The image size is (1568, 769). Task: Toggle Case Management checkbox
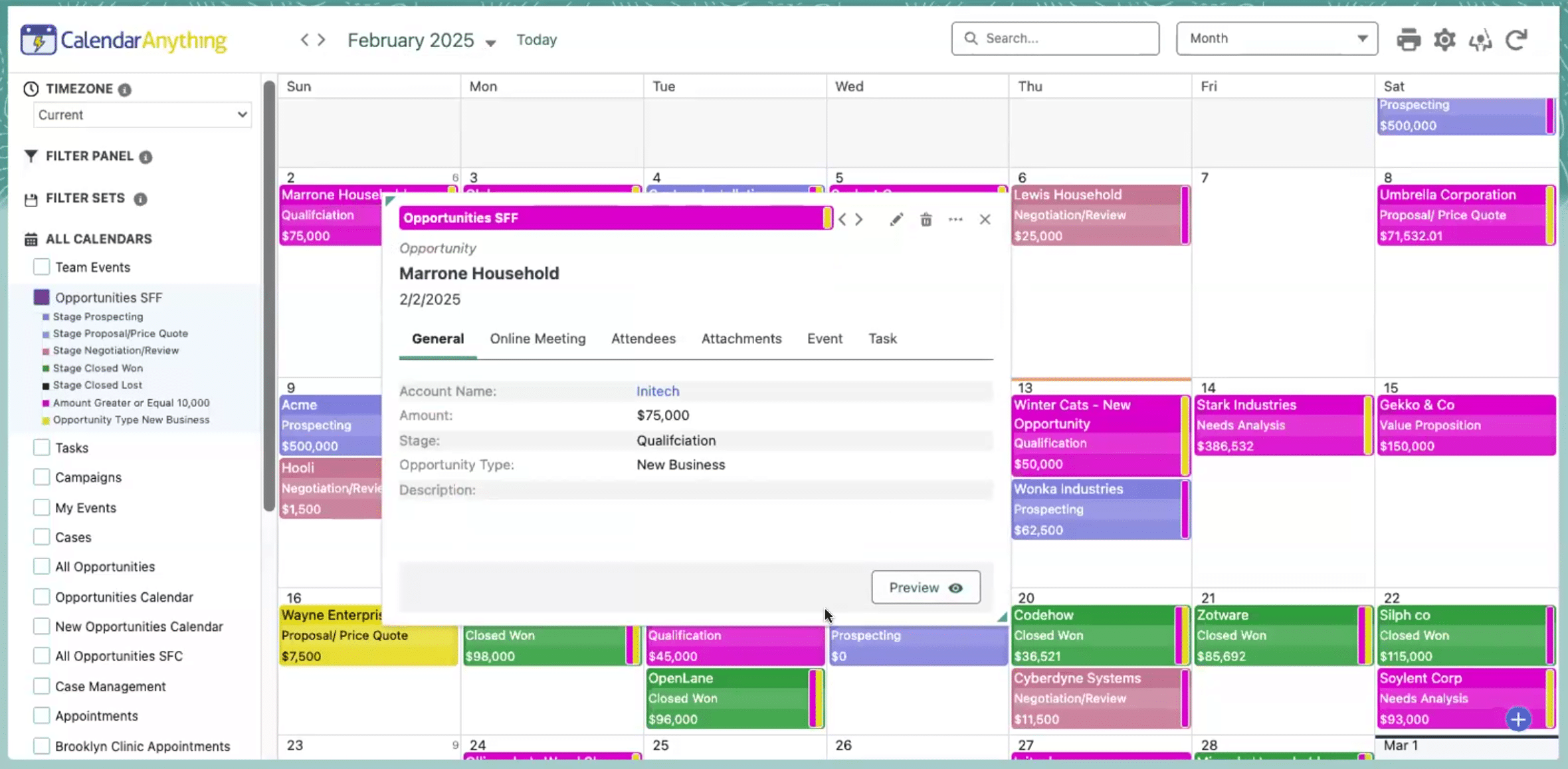coord(41,686)
